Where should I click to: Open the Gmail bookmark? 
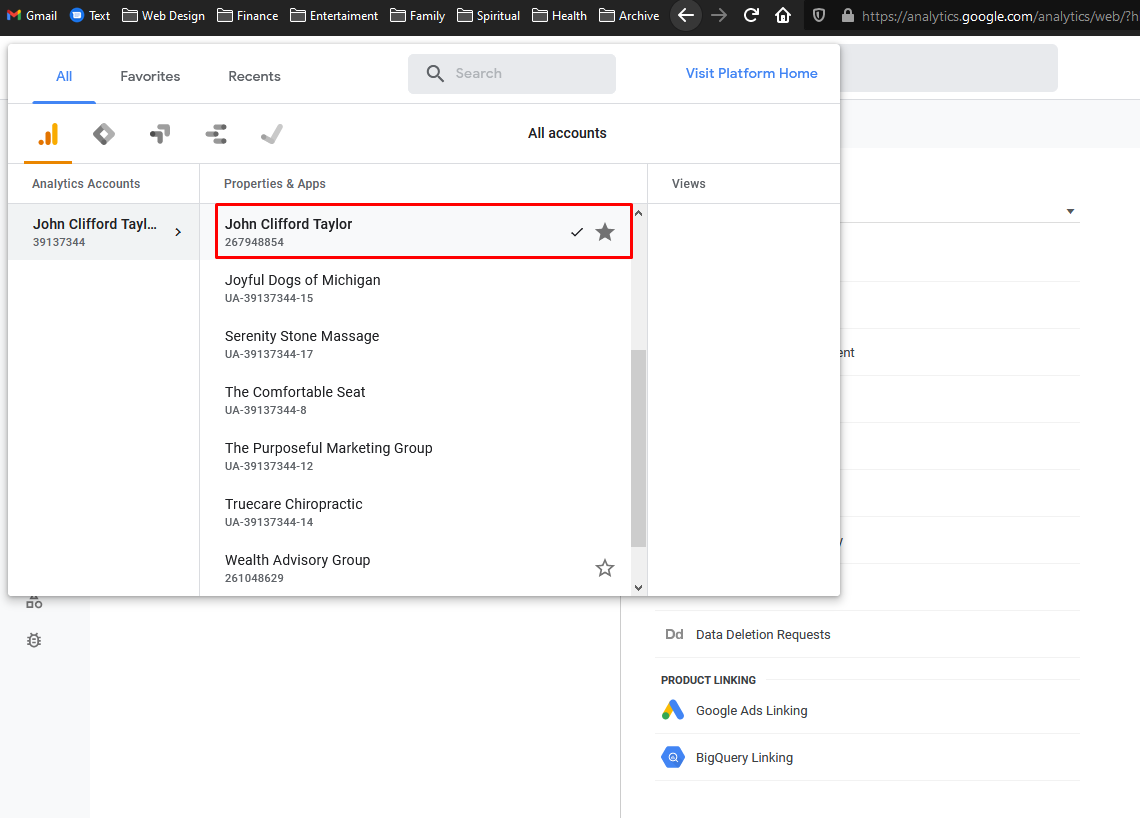point(32,15)
